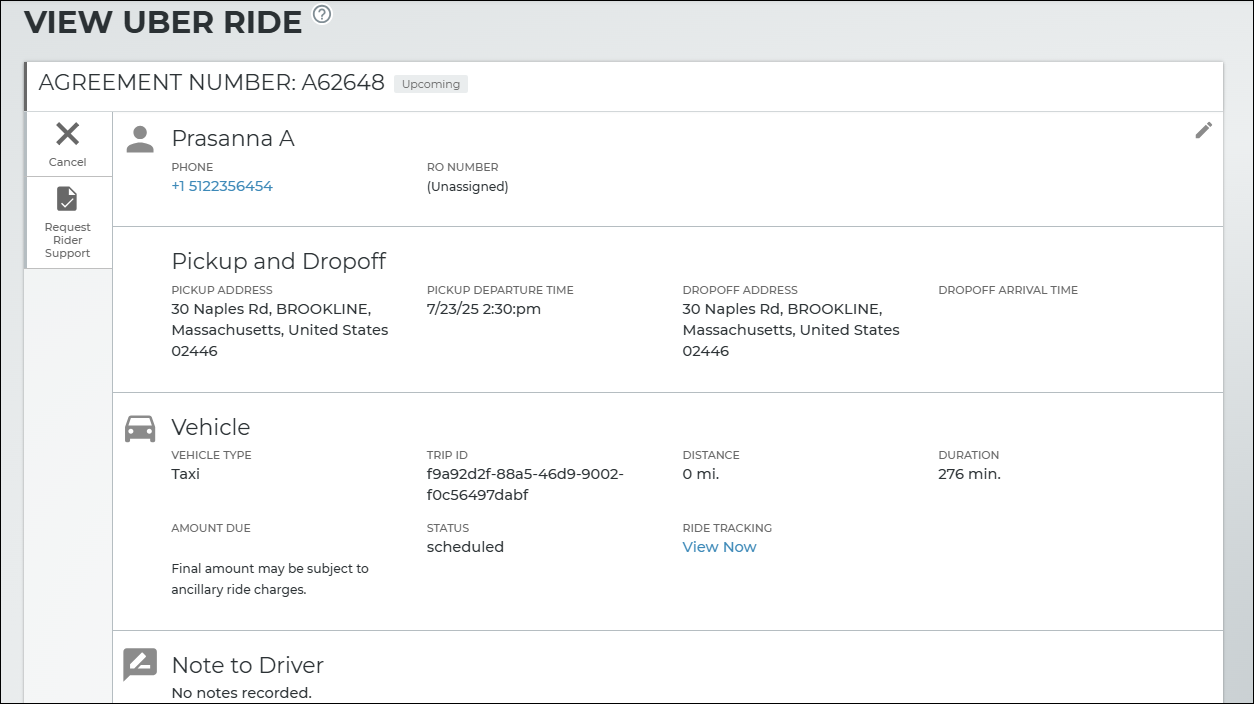The width and height of the screenshot is (1254, 704).
Task: Click the RO Number (Unassigned) value
Action: click(467, 186)
